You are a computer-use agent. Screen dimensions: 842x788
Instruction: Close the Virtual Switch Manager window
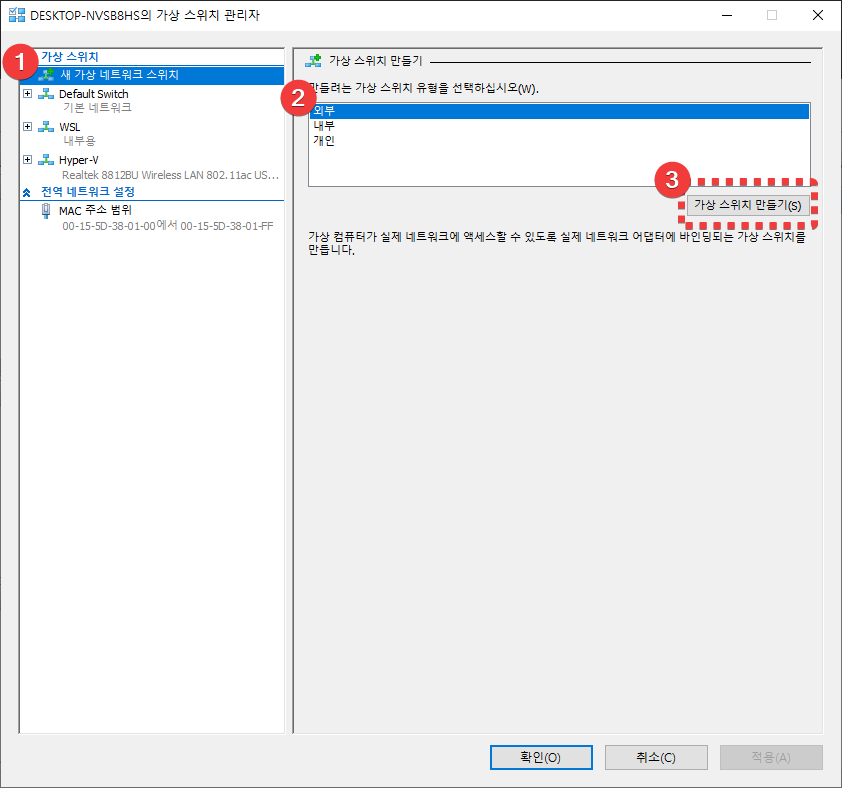click(818, 15)
